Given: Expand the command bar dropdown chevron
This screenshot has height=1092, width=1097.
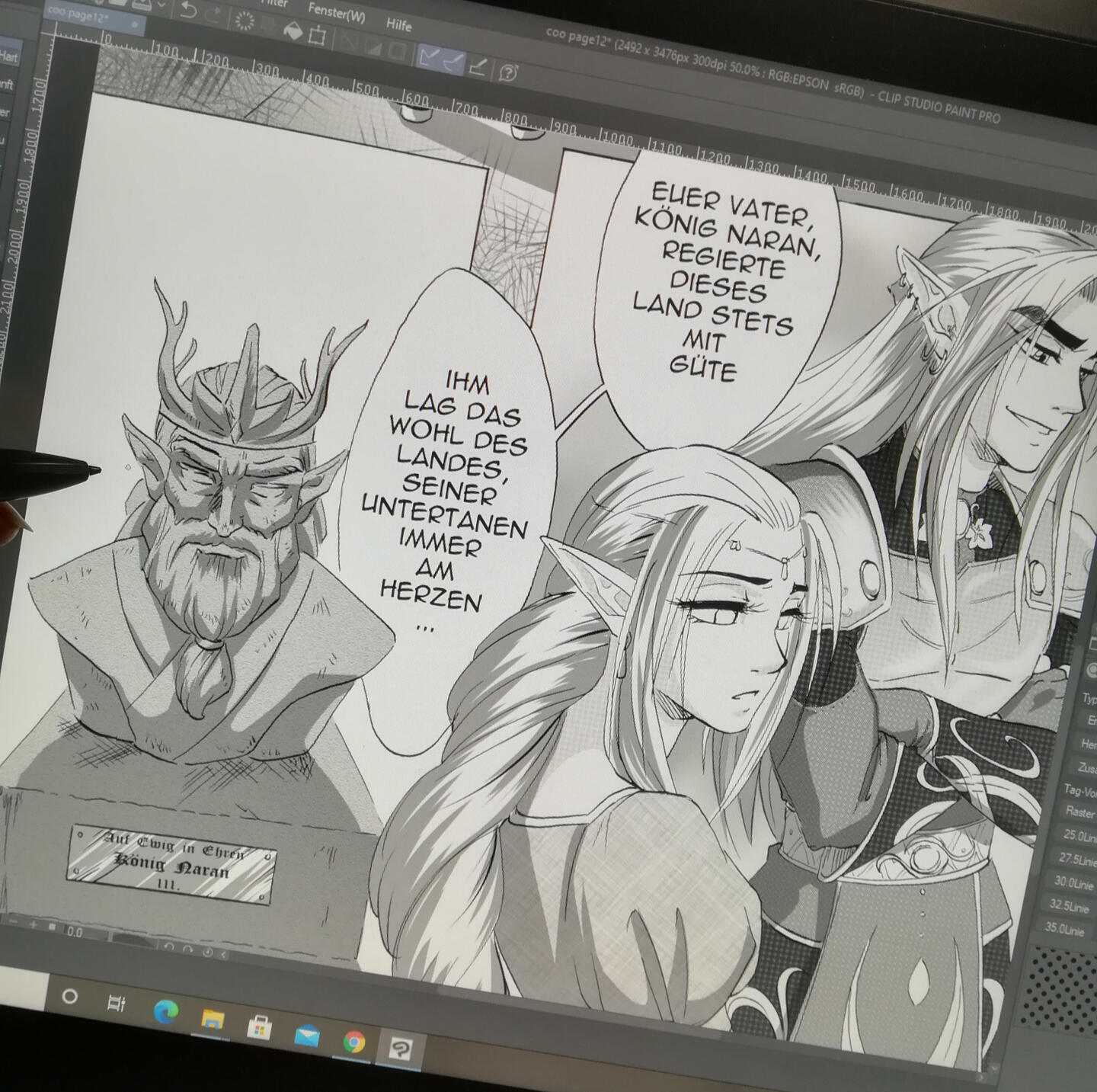Looking at the screenshot, I should coord(162,5).
